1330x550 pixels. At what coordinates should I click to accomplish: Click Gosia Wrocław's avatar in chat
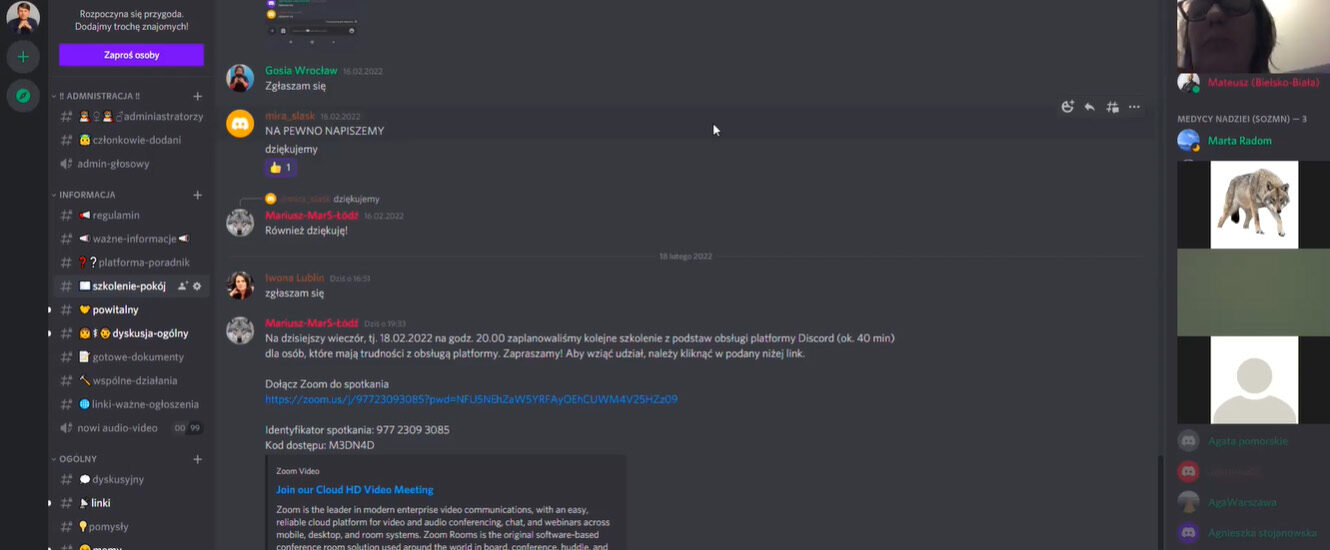coord(240,78)
